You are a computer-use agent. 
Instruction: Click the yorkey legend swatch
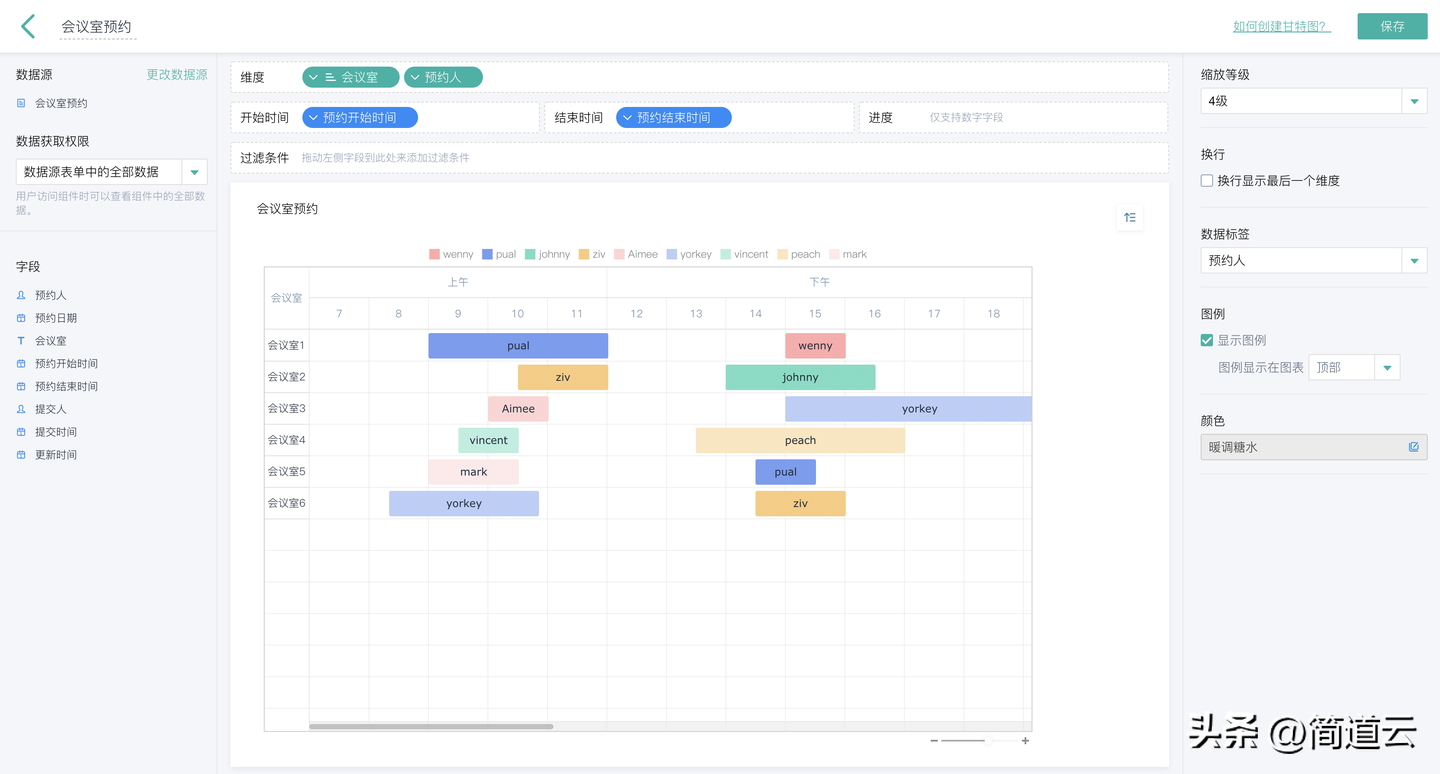pos(672,254)
